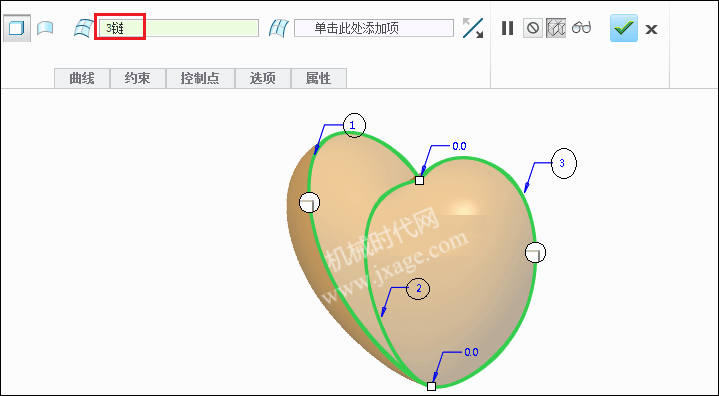Select the surface boundary blend option icon
The height and width of the screenshot is (396, 719).
tap(45, 28)
